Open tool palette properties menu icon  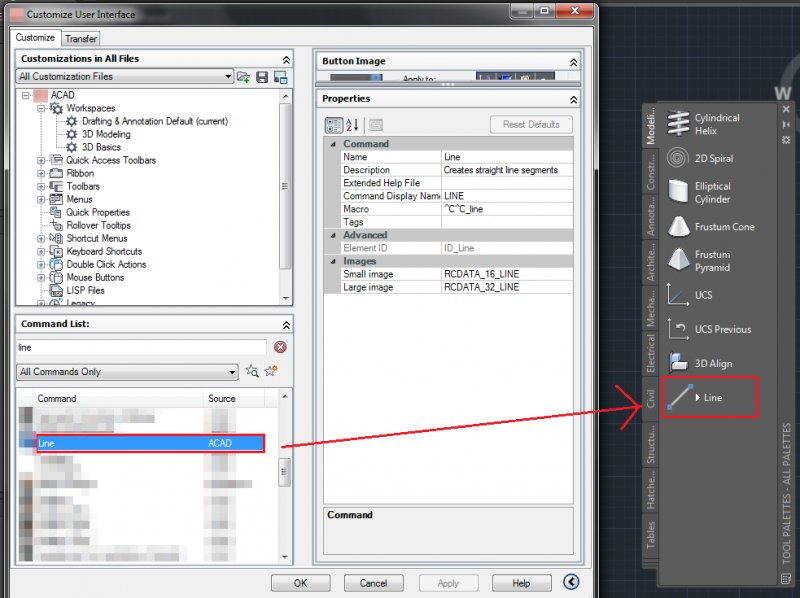(786, 140)
